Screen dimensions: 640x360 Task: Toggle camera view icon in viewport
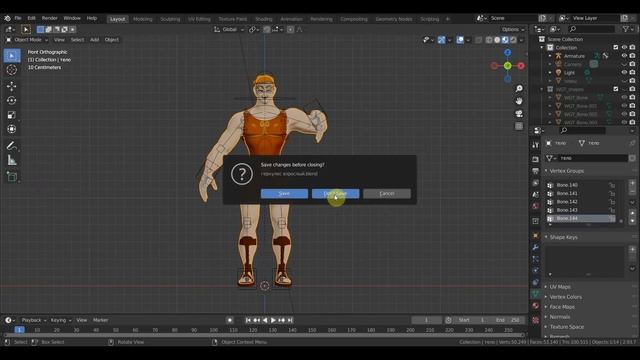519,113
